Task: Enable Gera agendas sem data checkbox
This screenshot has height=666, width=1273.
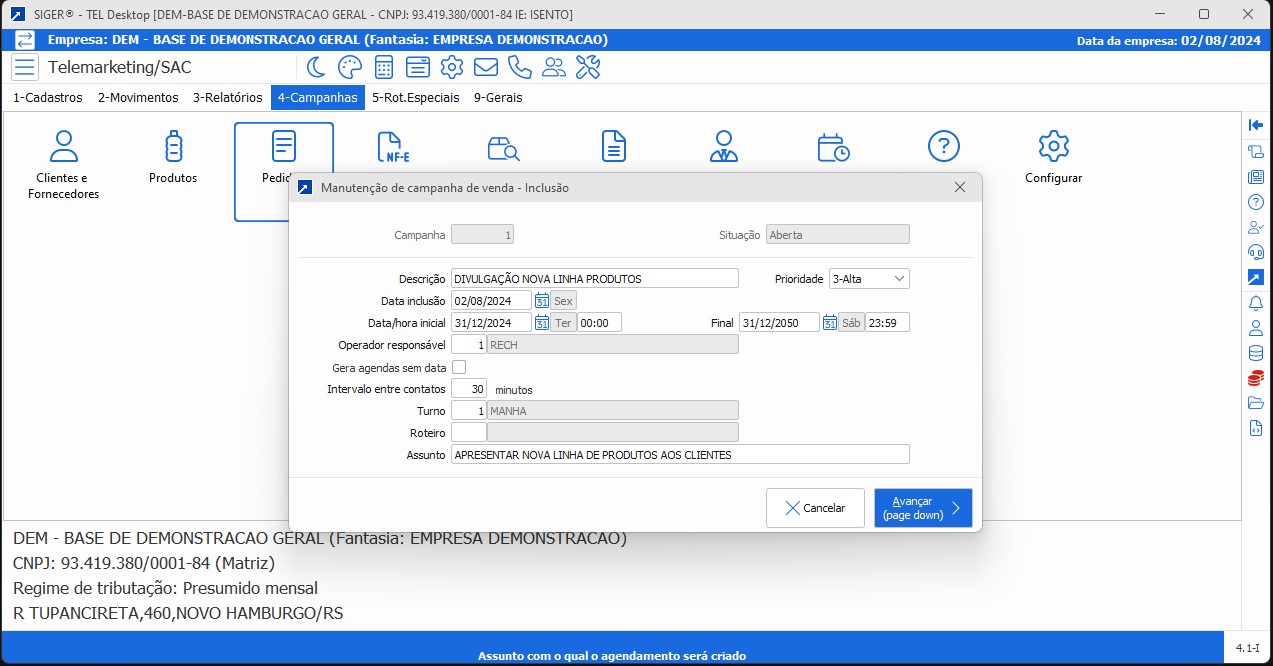Action: click(x=459, y=368)
